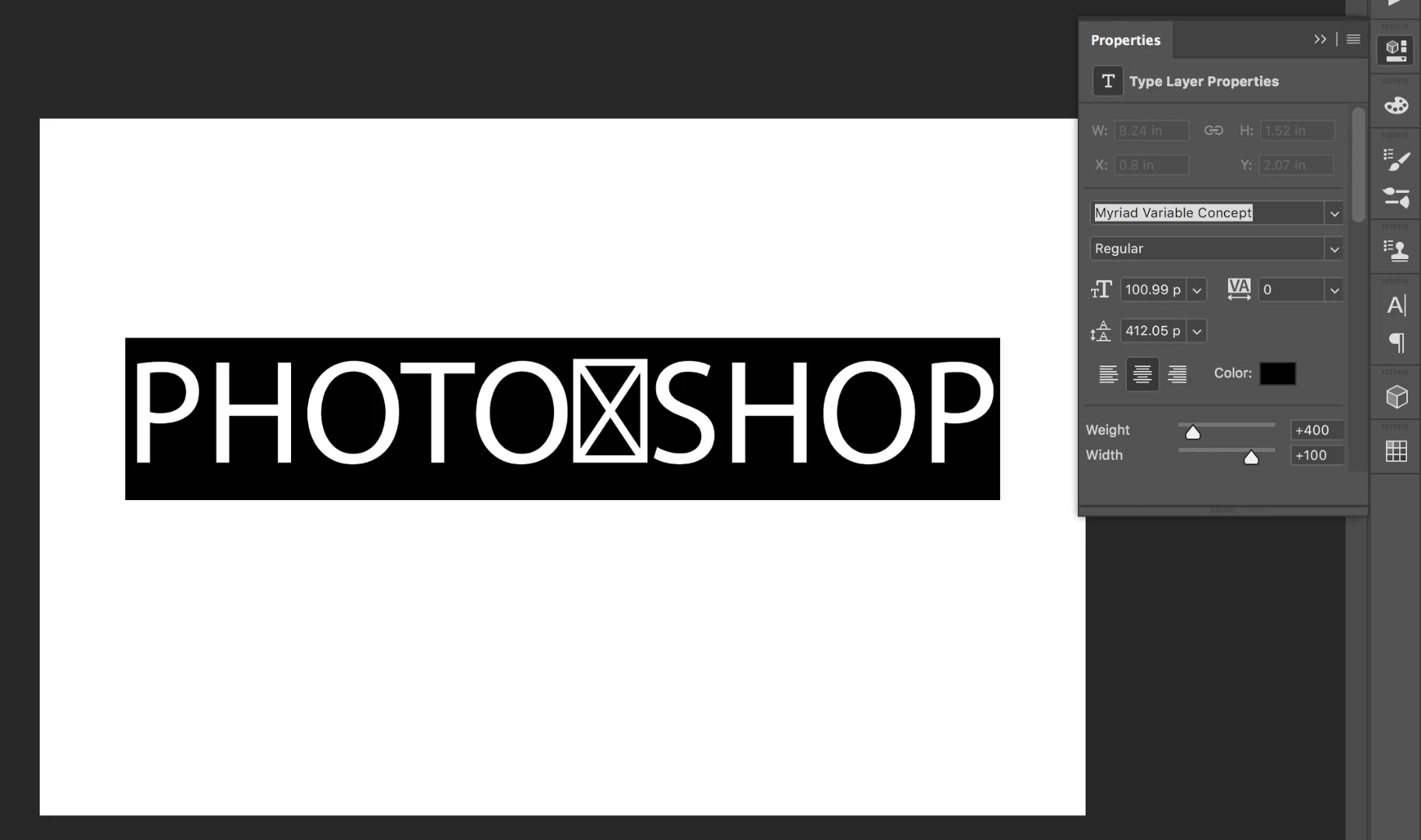1421x840 pixels.
Task: Click the leading icon
Action: tap(1100, 331)
